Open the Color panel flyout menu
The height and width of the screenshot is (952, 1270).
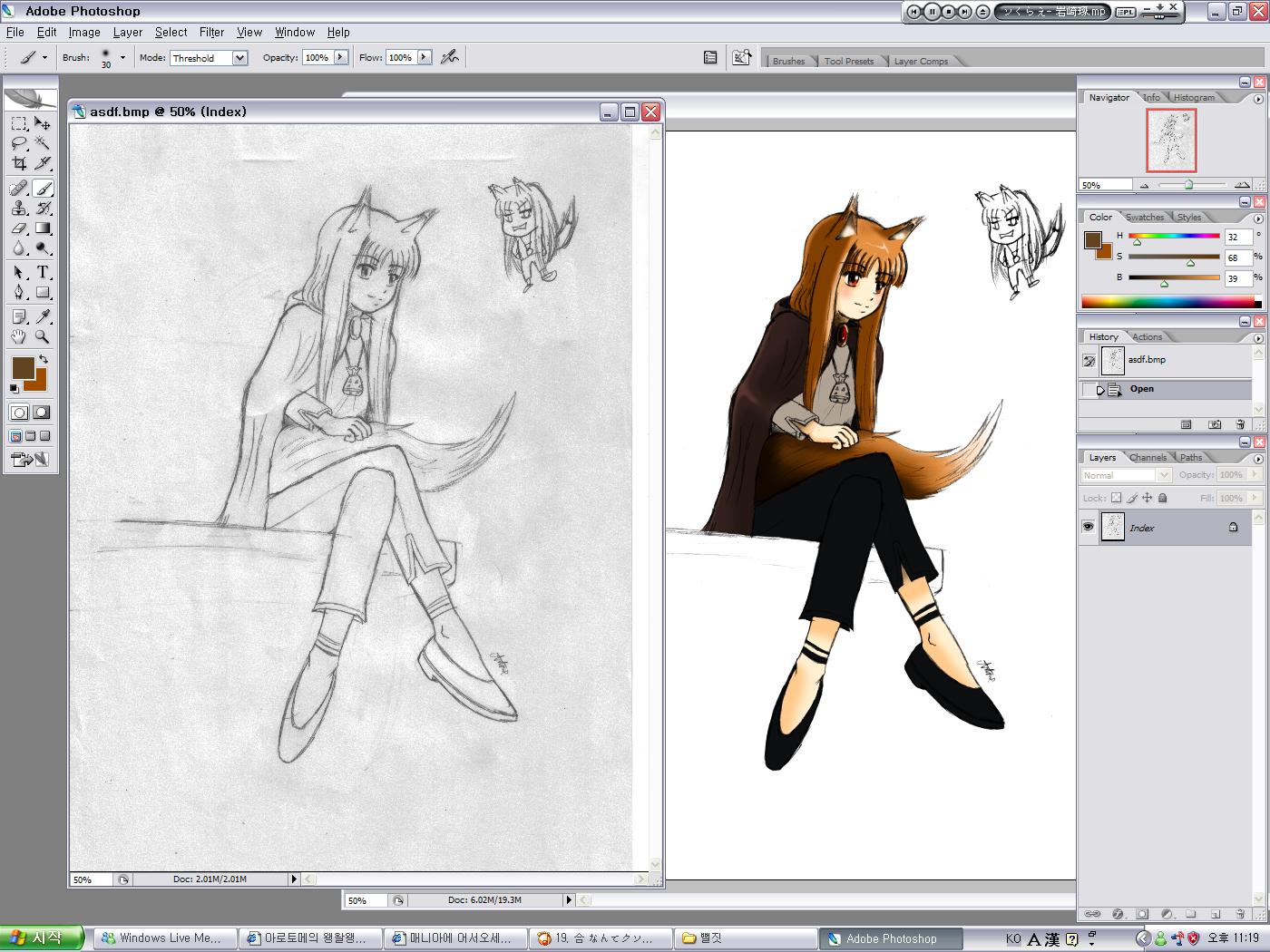click(x=1258, y=218)
